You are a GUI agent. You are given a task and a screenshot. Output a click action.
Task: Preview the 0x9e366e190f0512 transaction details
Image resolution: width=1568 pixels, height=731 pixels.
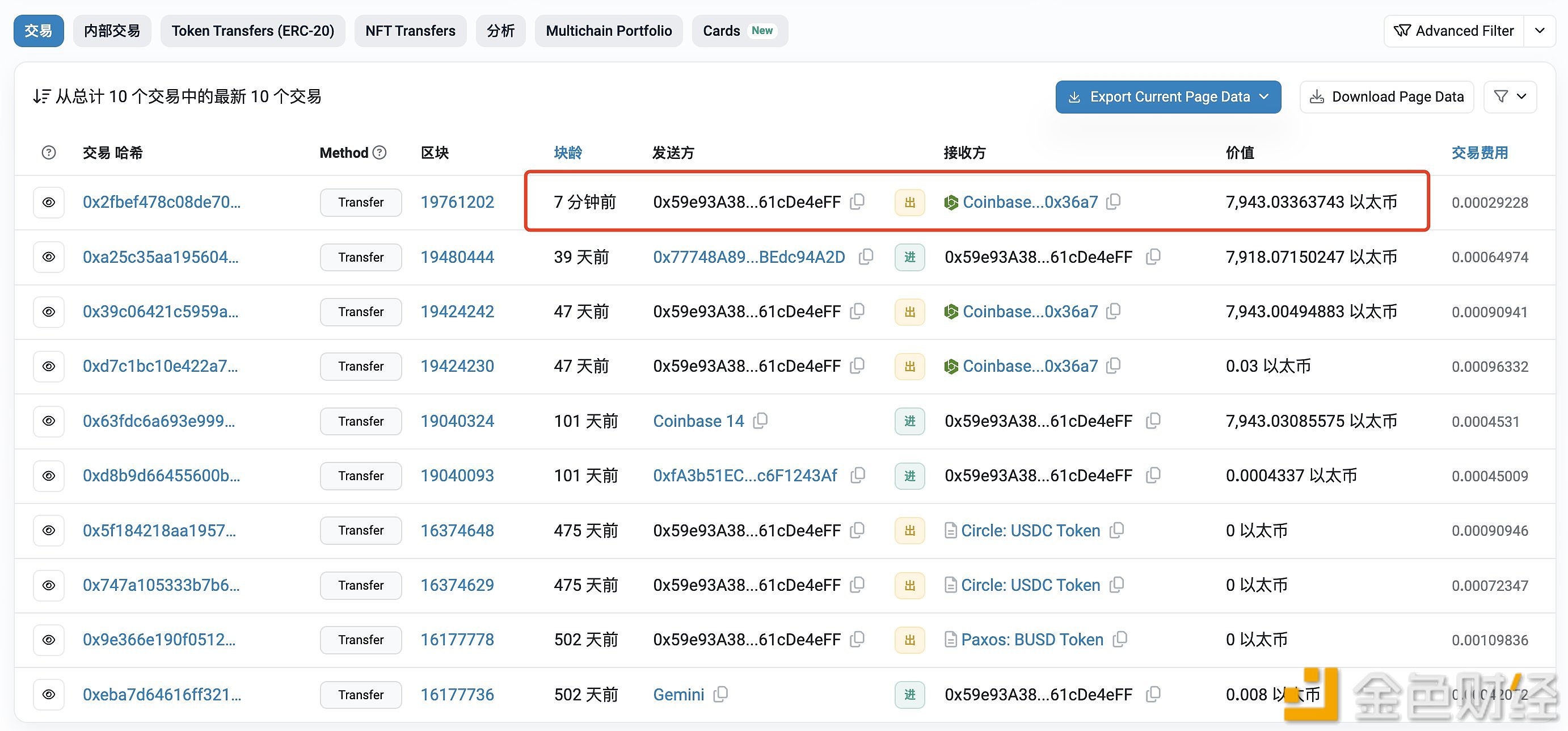(49, 640)
